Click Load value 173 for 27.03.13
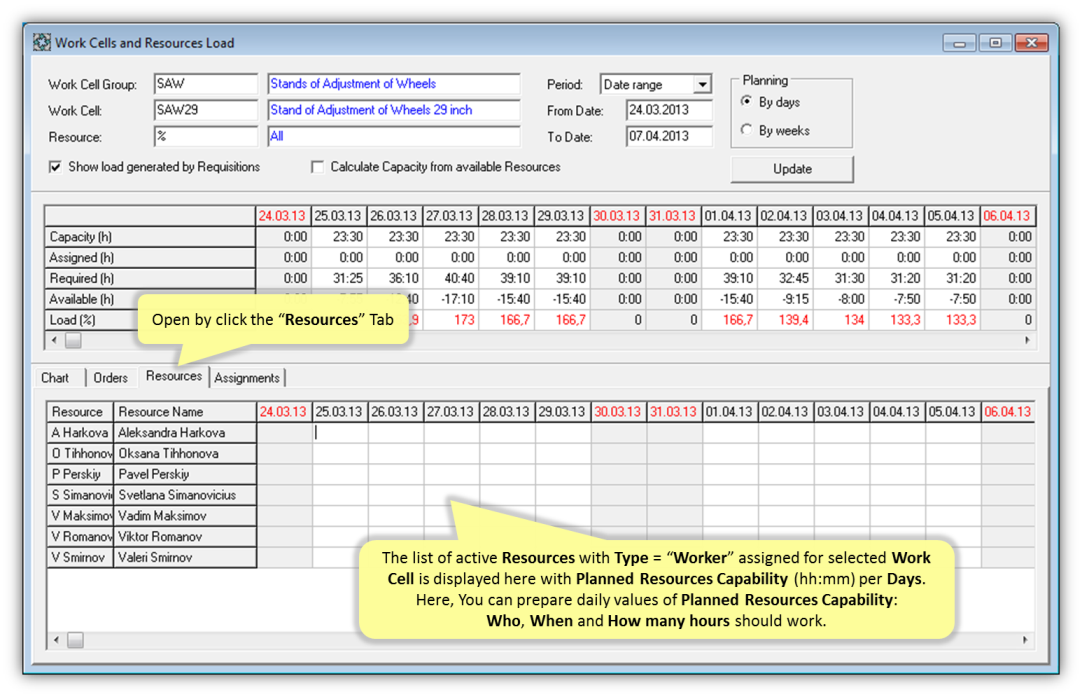 click(x=449, y=320)
